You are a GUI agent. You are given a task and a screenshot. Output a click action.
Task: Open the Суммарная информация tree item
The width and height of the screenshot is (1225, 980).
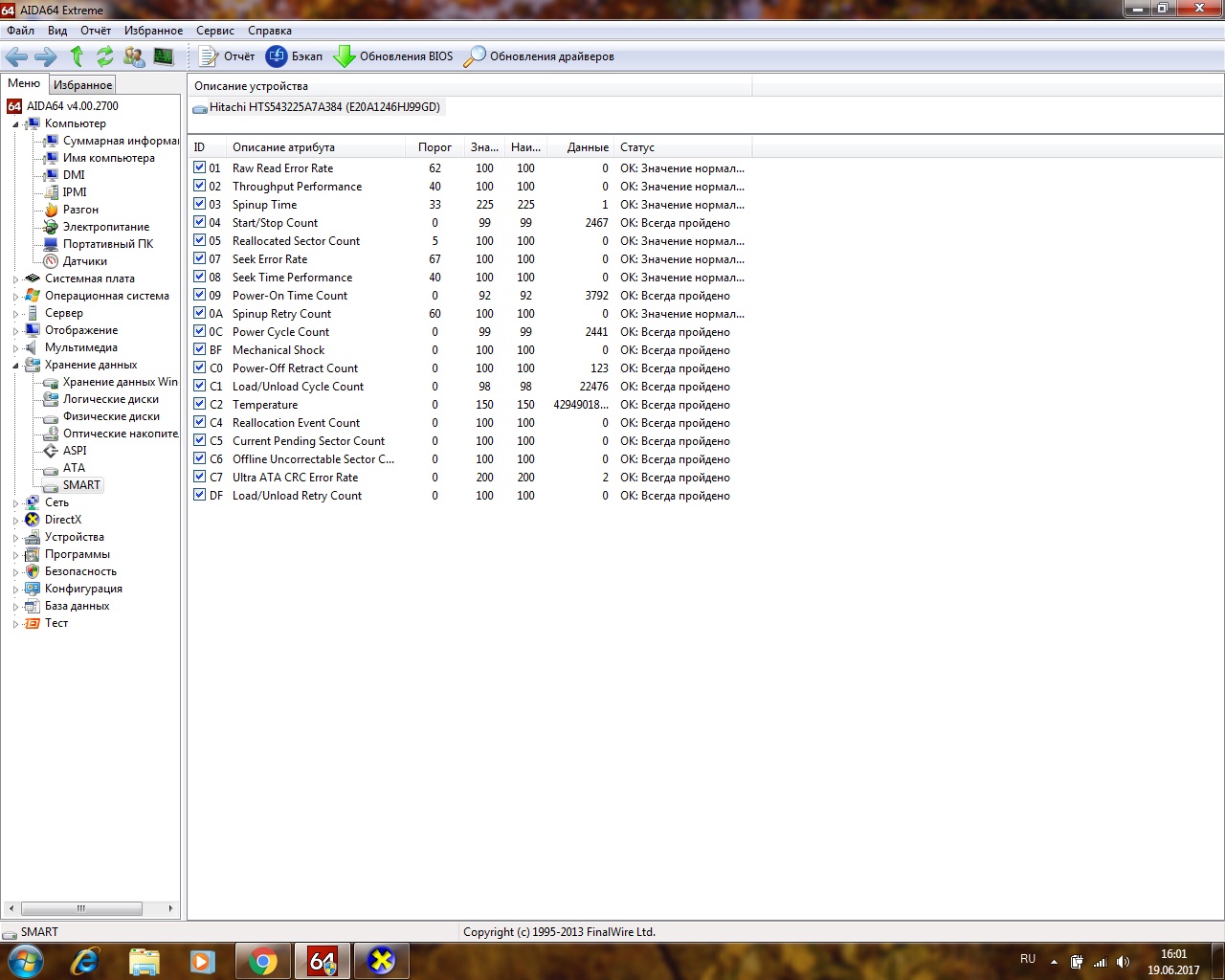coord(112,141)
